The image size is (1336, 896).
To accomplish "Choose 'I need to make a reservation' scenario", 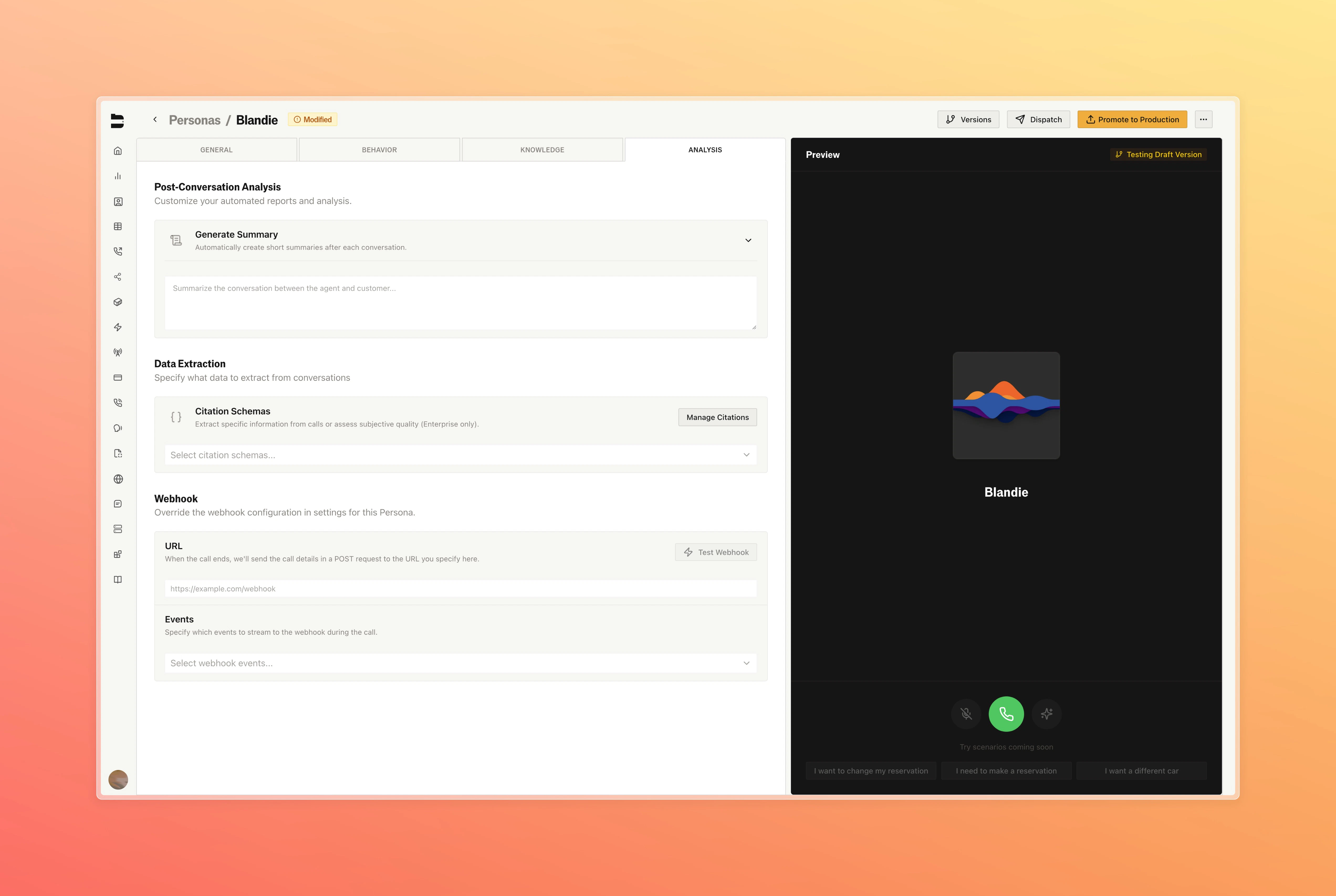I will tap(1006, 771).
